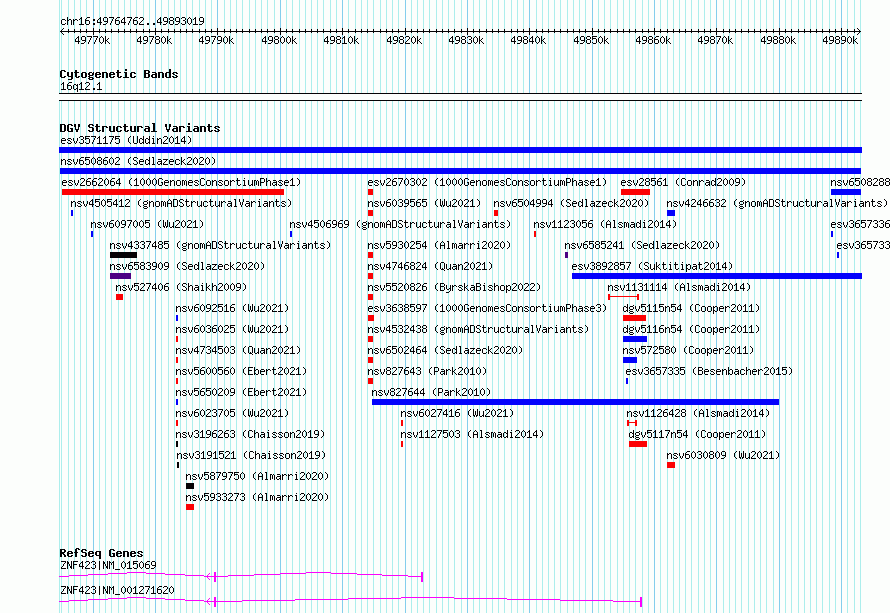The image size is (890, 613).
Task: Click the nsv3196263 (Chaisson2019) label
Action: click(250, 434)
